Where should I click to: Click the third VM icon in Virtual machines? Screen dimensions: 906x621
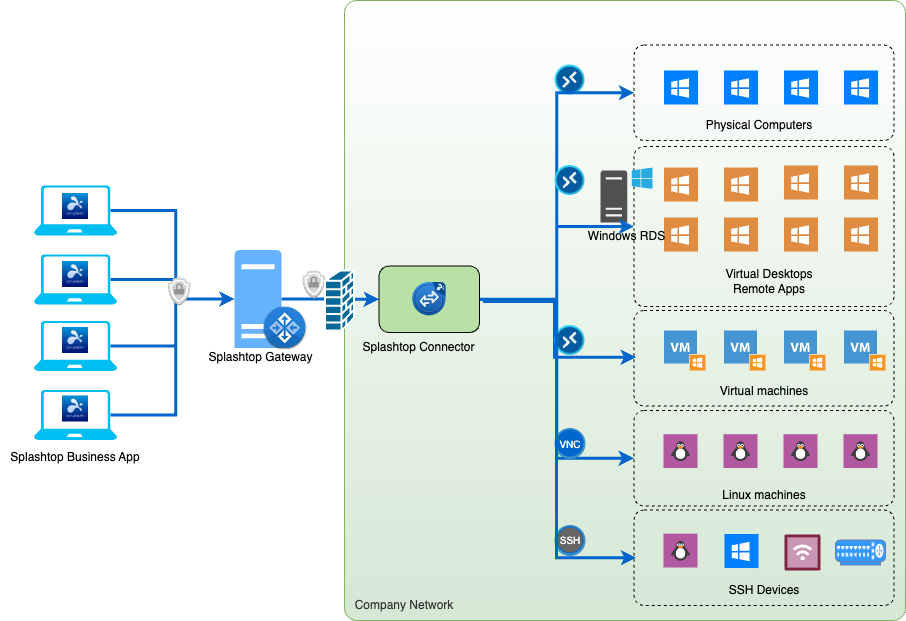point(804,350)
